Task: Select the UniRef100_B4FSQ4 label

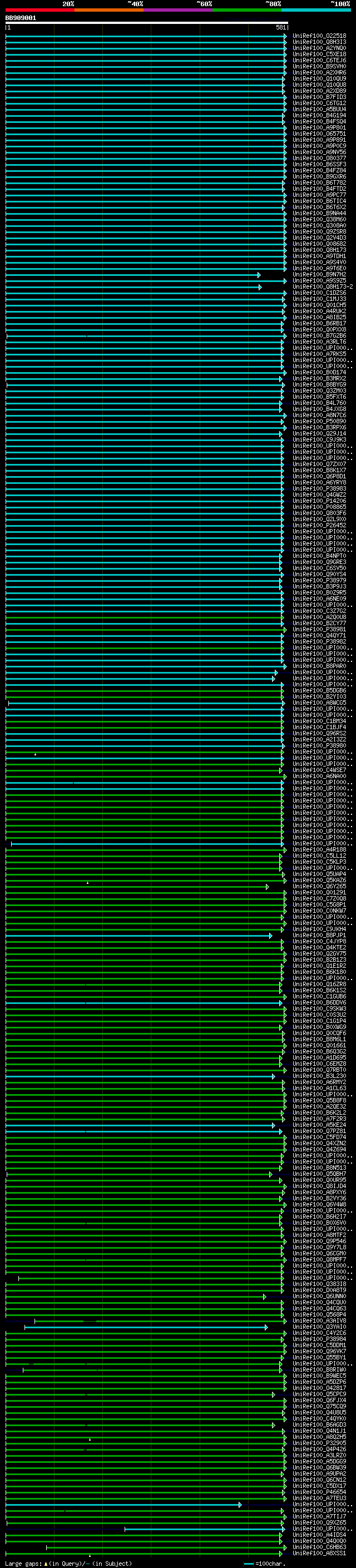Action: 319,121
